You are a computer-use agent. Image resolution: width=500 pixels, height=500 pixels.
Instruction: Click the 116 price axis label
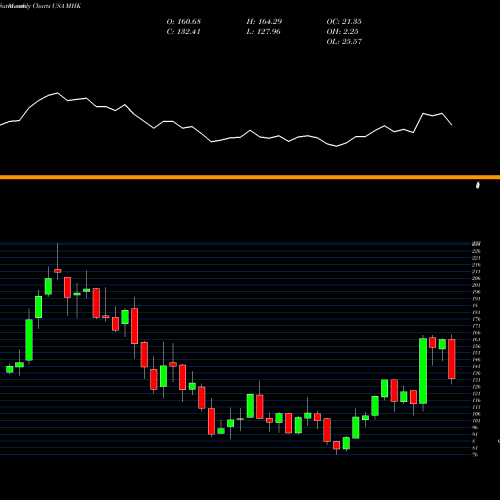pos(476,400)
